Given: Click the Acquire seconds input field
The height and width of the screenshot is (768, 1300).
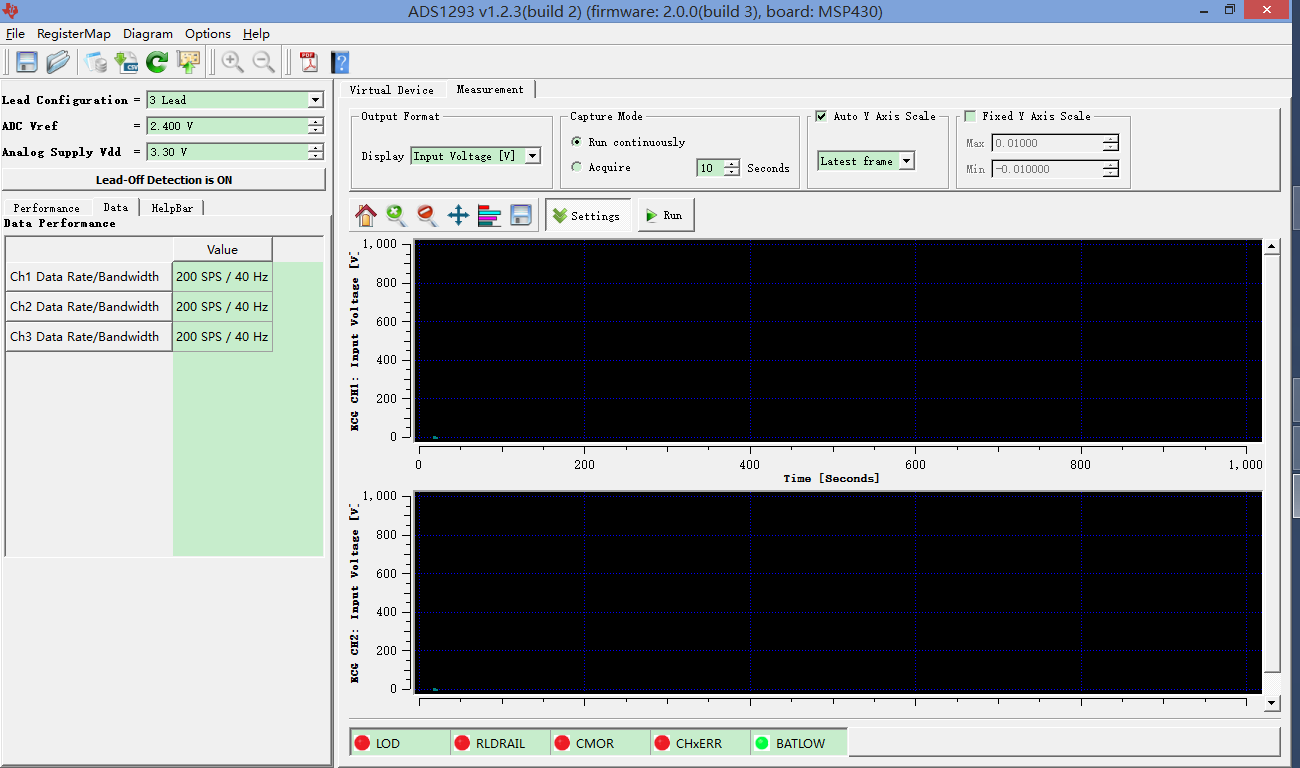Looking at the screenshot, I should tap(710, 168).
